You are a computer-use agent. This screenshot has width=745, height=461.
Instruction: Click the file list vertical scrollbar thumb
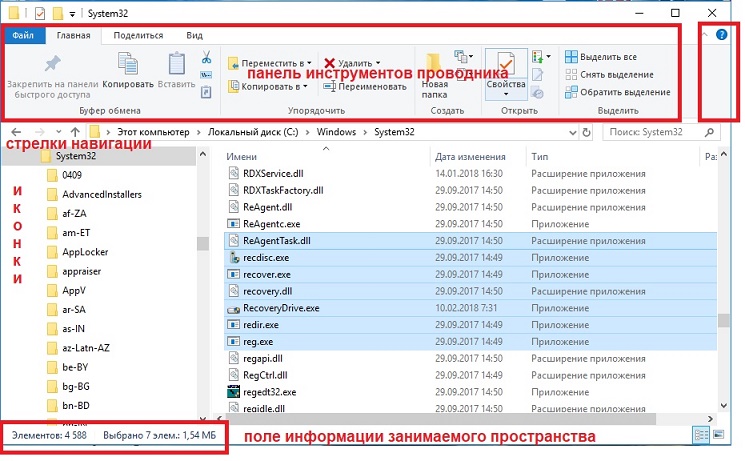(x=723, y=320)
